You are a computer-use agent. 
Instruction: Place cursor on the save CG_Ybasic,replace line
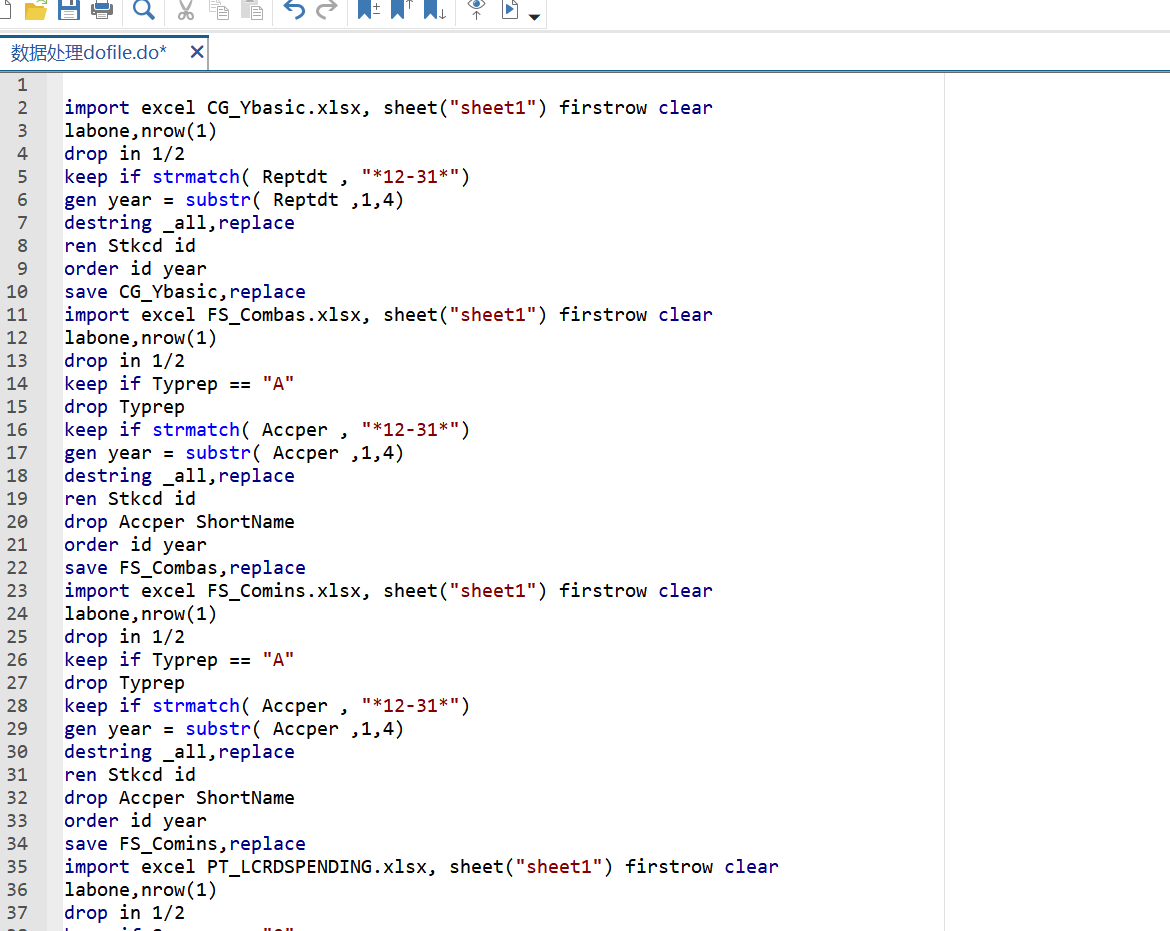pyautogui.click(x=185, y=292)
